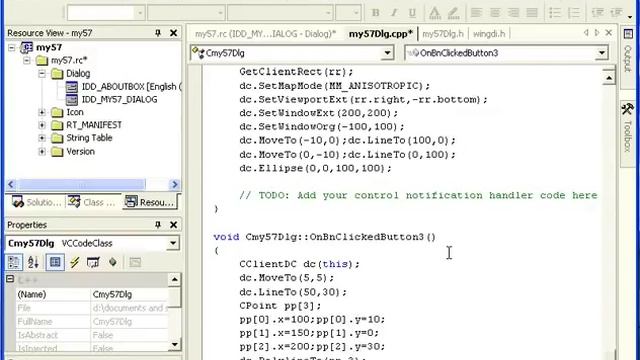This screenshot has height=360, width=640.
Task: Switch to Solution Explorer tab
Action: (36, 202)
